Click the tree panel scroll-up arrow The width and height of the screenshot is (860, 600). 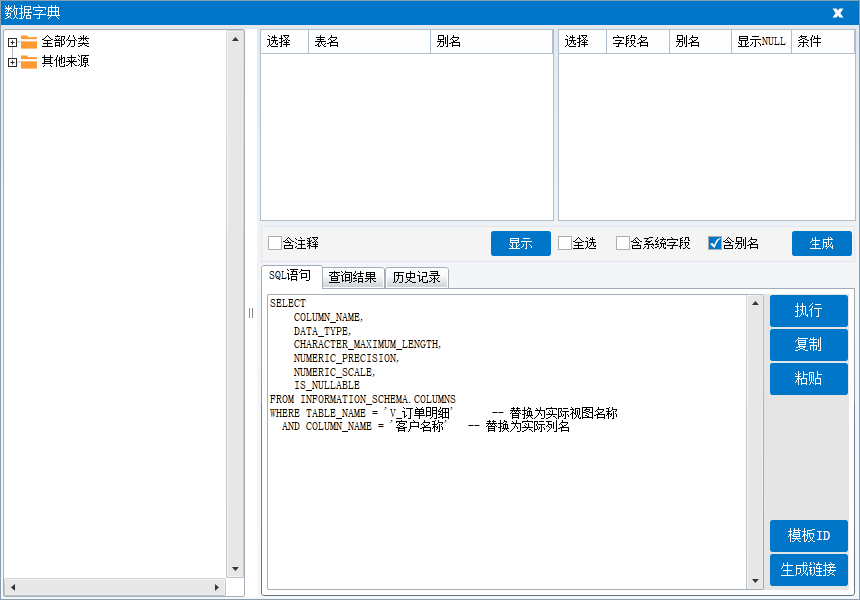[235, 39]
